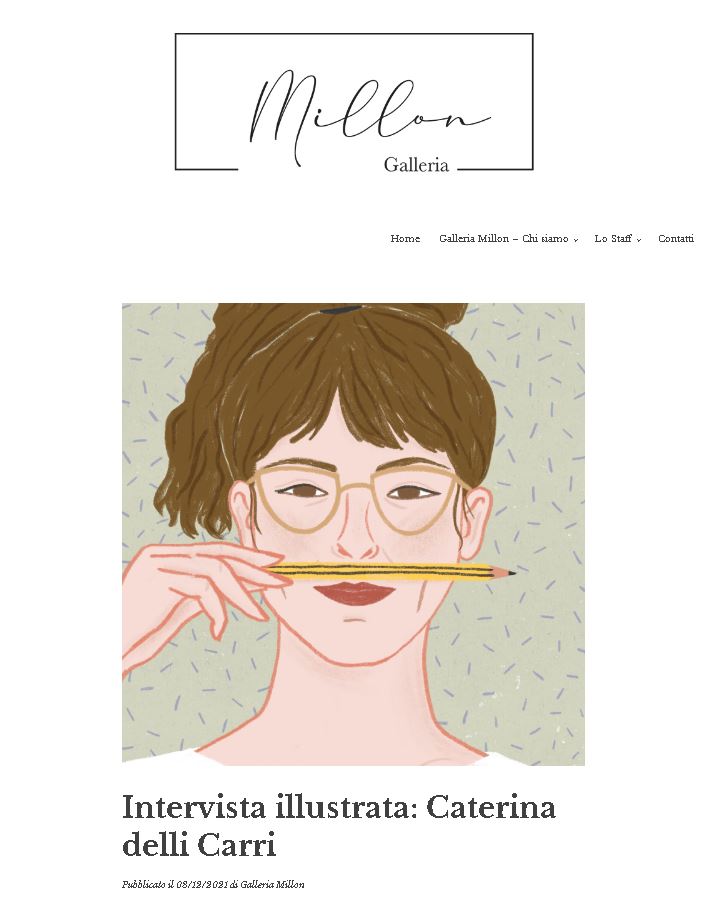Go to the Contatti page
Image resolution: width=713 pixels, height=898 pixels.
(x=676, y=238)
